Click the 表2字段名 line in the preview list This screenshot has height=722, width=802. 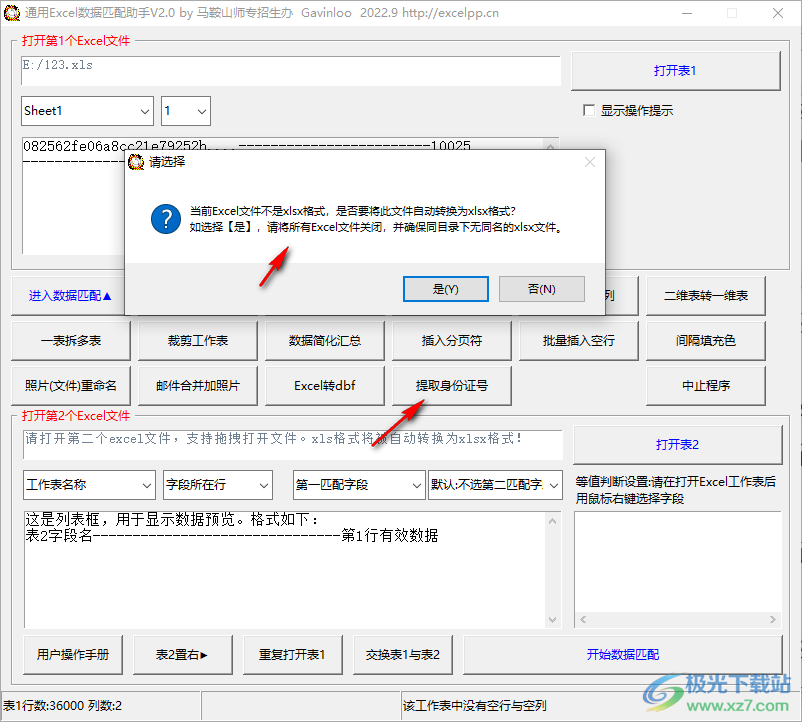point(232,536)
